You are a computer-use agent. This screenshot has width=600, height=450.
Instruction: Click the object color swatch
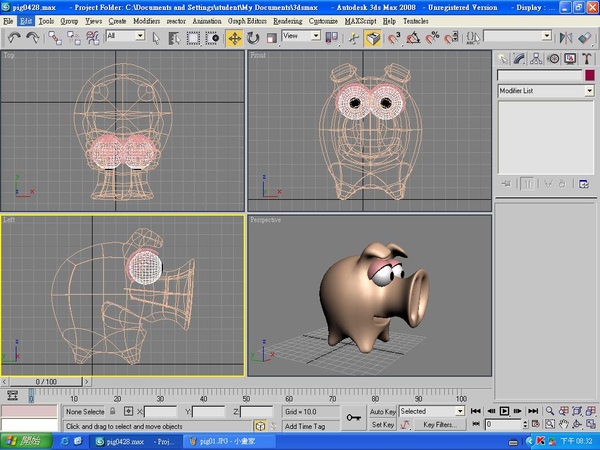click(x=588, y=75)
